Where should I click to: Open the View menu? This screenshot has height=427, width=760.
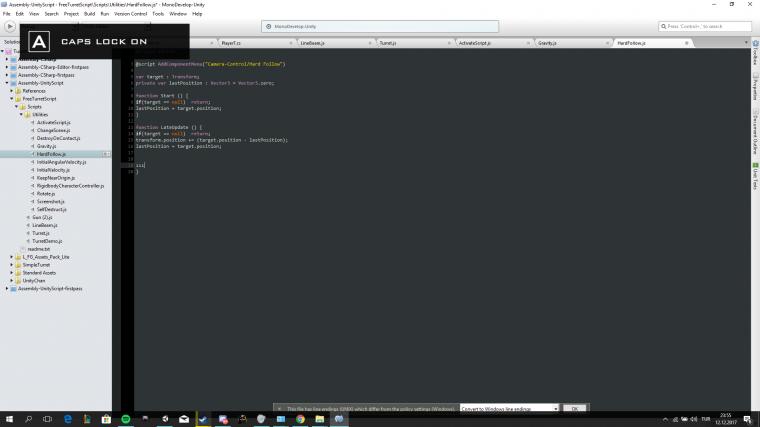tap(34, 14)
